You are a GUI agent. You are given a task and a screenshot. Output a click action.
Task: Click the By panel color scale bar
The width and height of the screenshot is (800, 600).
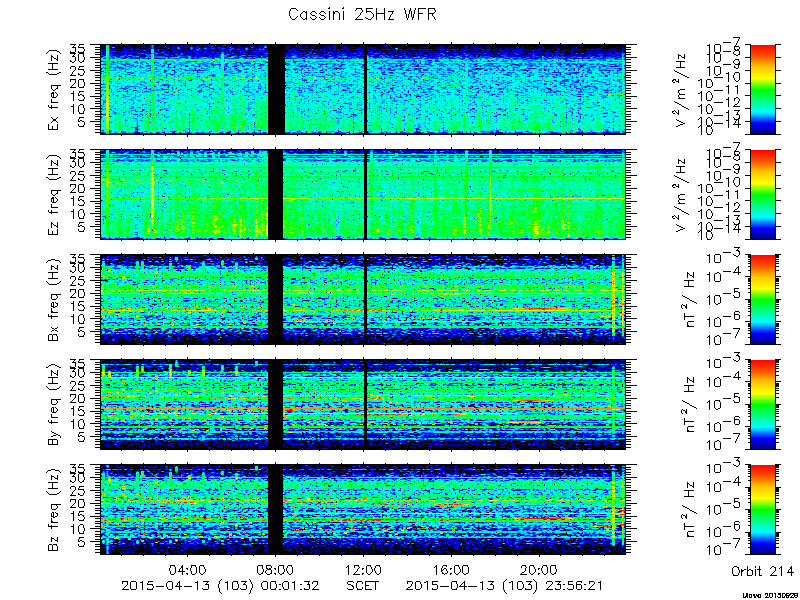[x=762, y=404]
